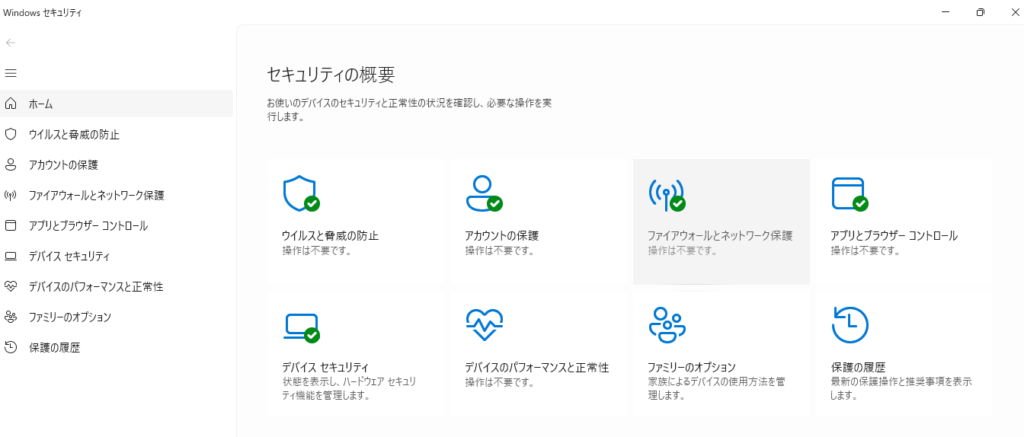The height and width of the screenshot is (437, 1024).
Task: Open the デバイスのパフォーマンスと正常性 card title
Action: click(537, 367)
